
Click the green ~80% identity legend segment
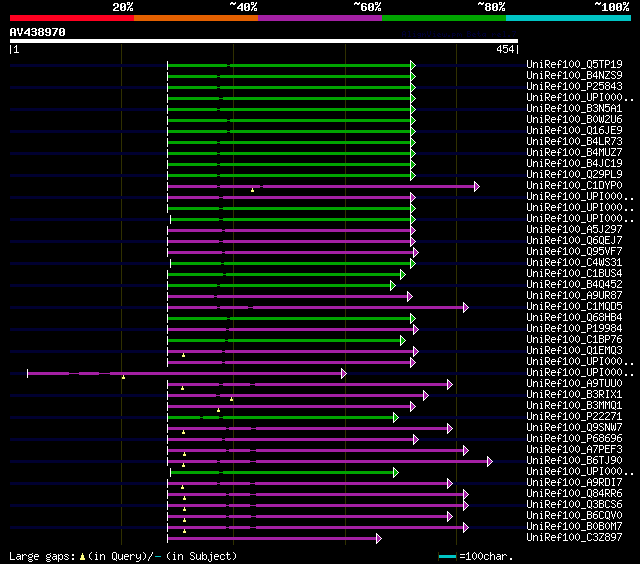pyautogui.click(x=444, y=18)
